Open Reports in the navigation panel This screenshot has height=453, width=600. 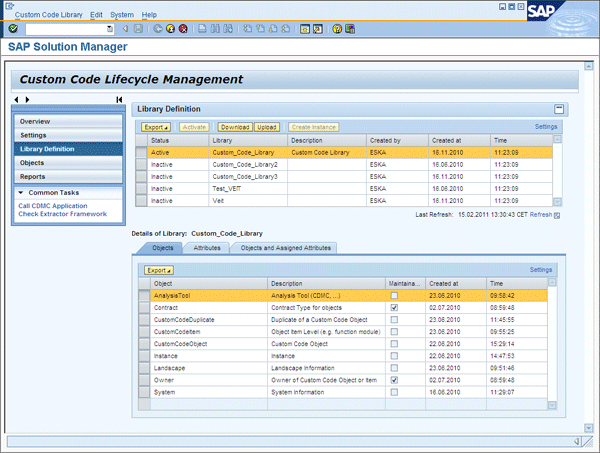(x=68, y=176)
